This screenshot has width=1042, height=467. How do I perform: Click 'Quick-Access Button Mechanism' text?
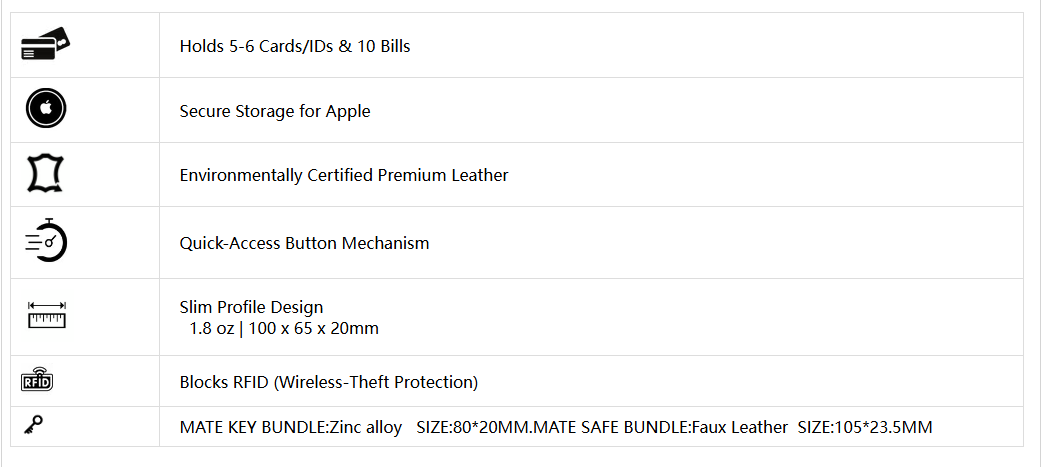tap(304, 243)
